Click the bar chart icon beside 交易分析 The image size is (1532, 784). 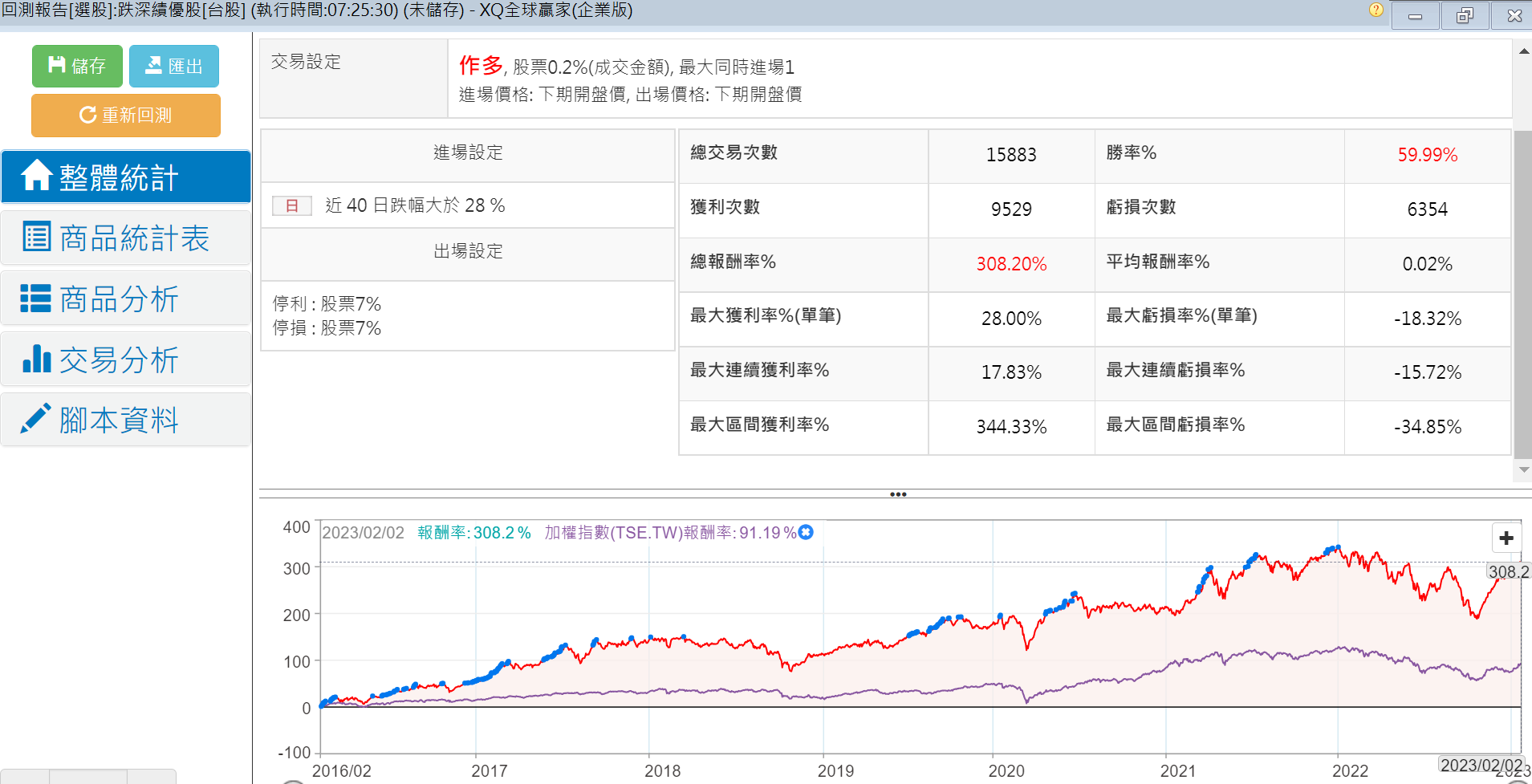tap(37, 359)
